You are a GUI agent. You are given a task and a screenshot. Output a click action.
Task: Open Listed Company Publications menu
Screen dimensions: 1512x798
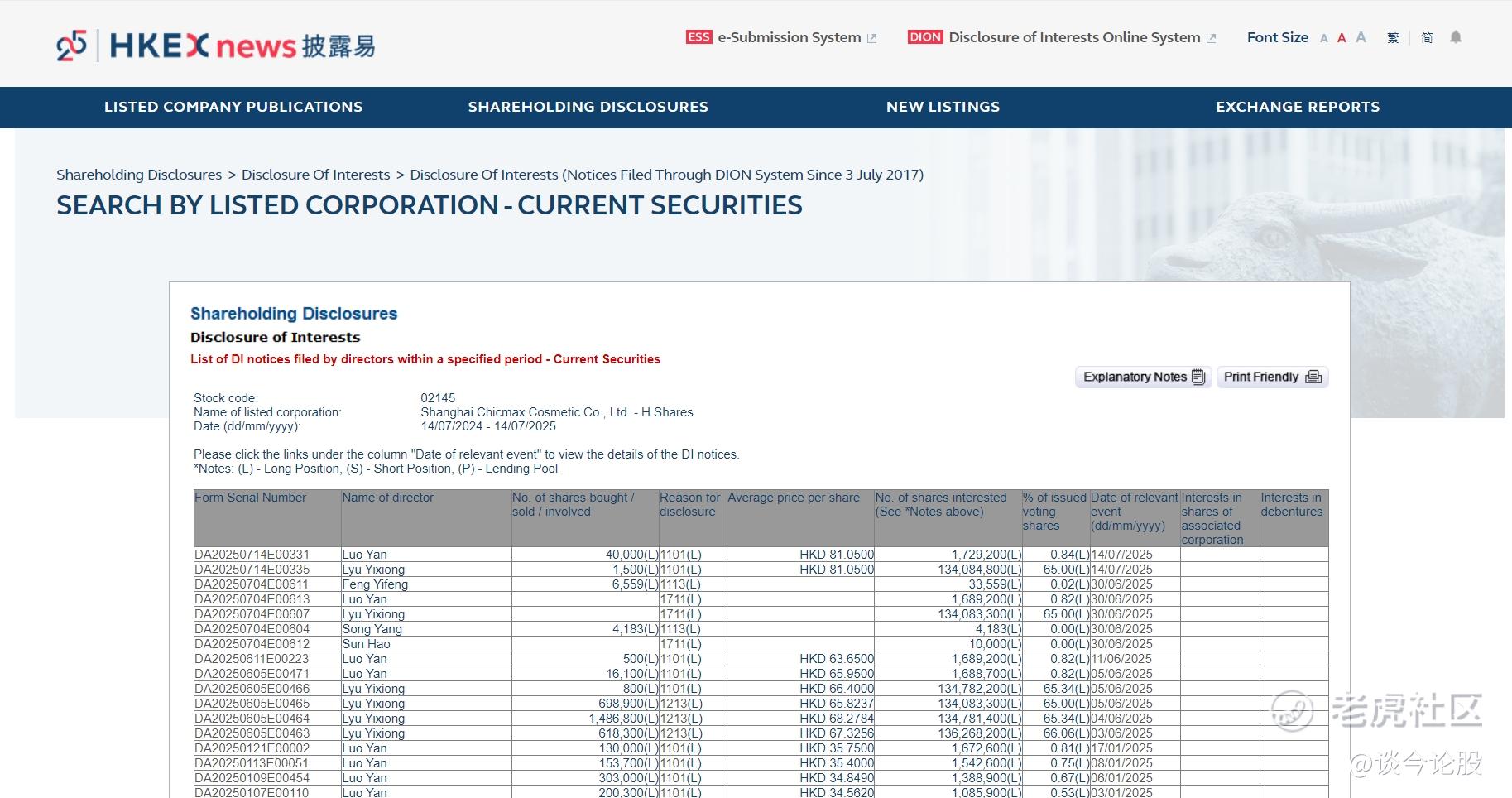point(233,107)
